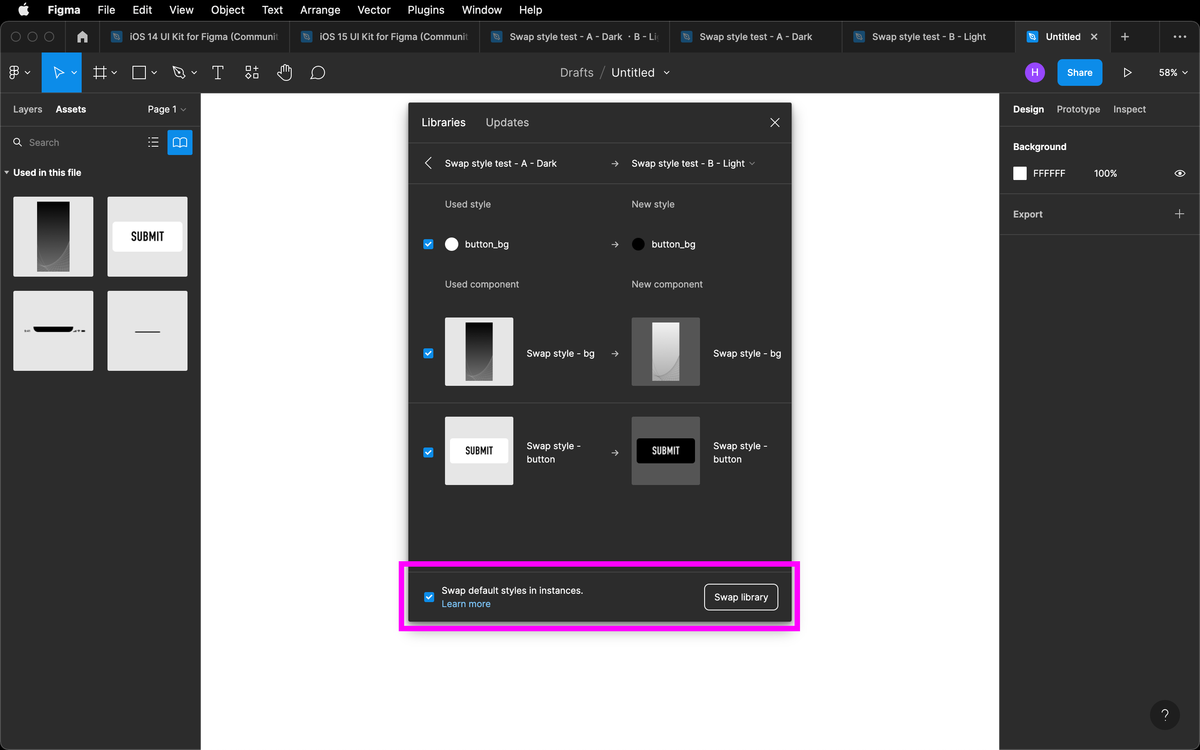Open the Untitled file name dropdown arrow
1200x750 pixels.
point(667,73)
